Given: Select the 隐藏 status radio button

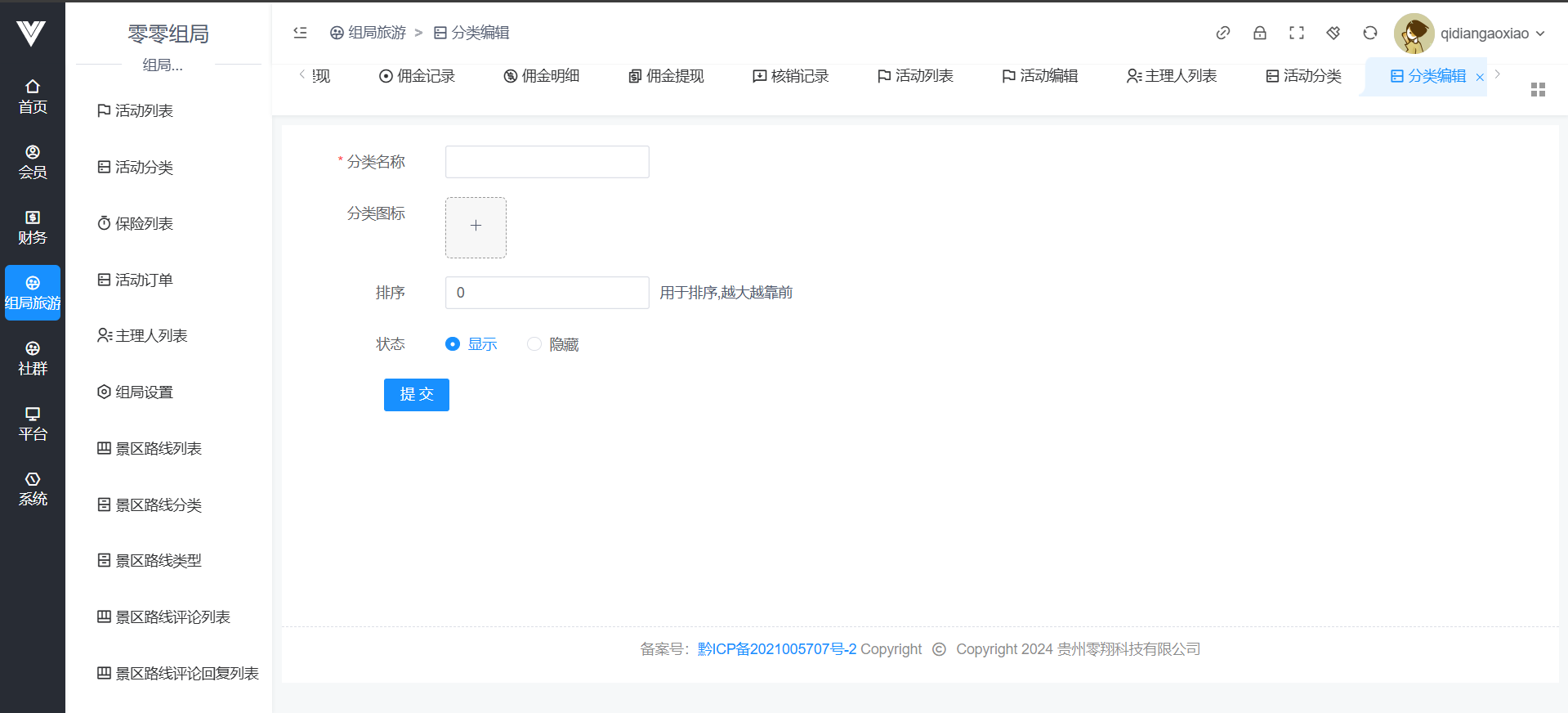Looking at the screenshot, I should (534, 344).
